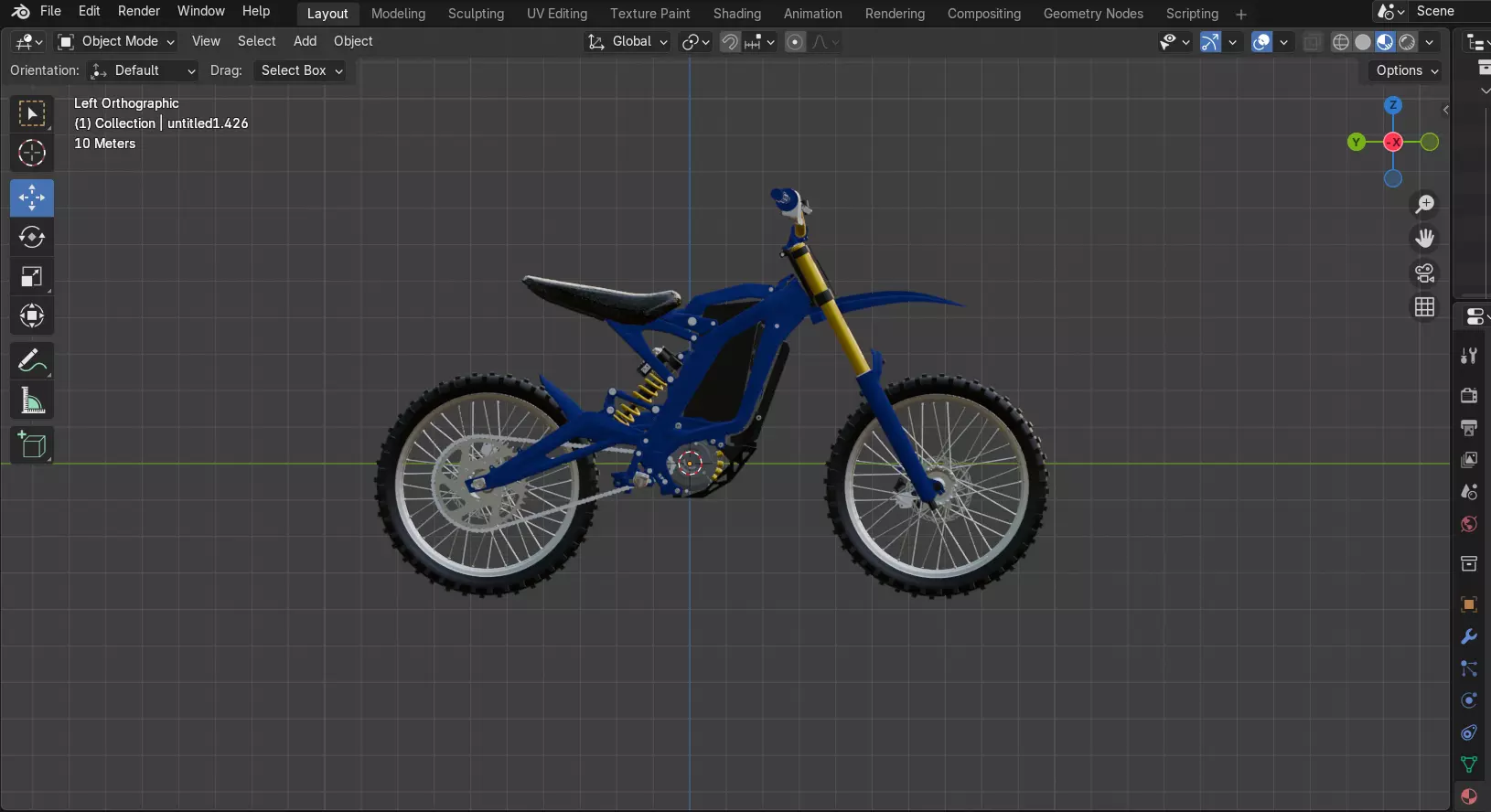Click the blue Z axis gizmo
1491x812 pixels.
1393,105
